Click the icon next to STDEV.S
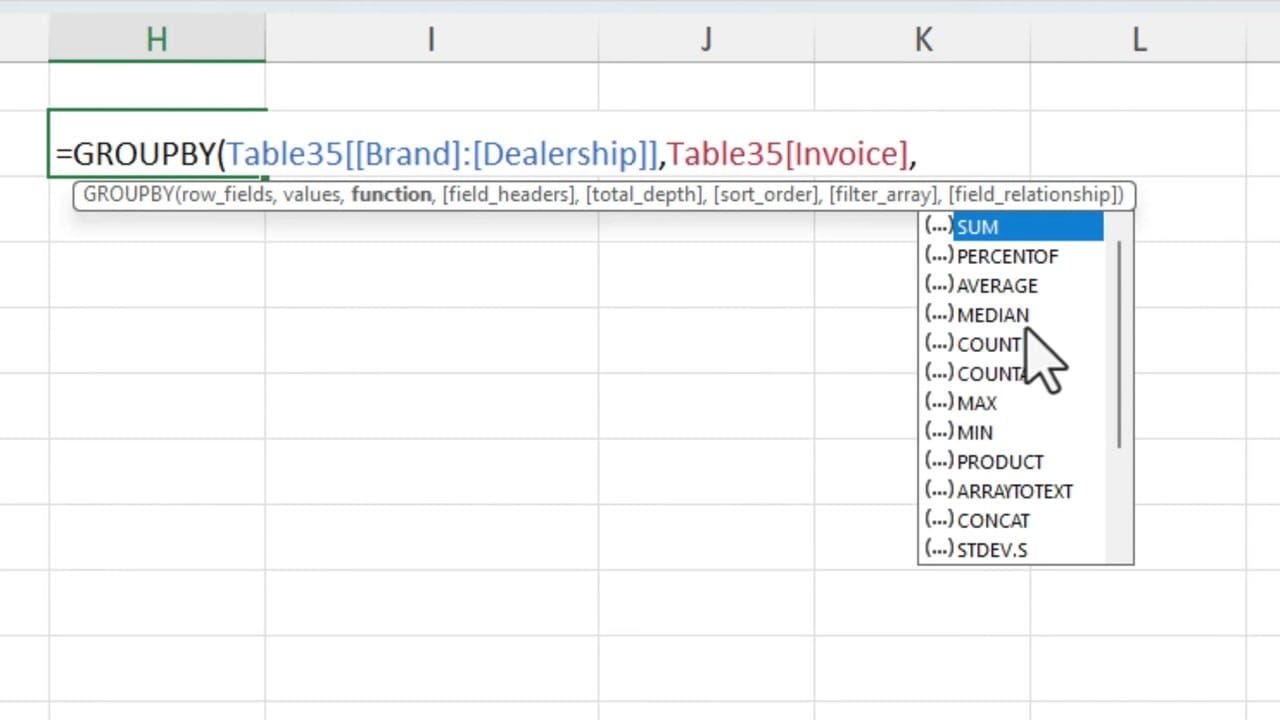Image resolution: width=1280 pixels, height=720 pixels. [x=938, y=549]
